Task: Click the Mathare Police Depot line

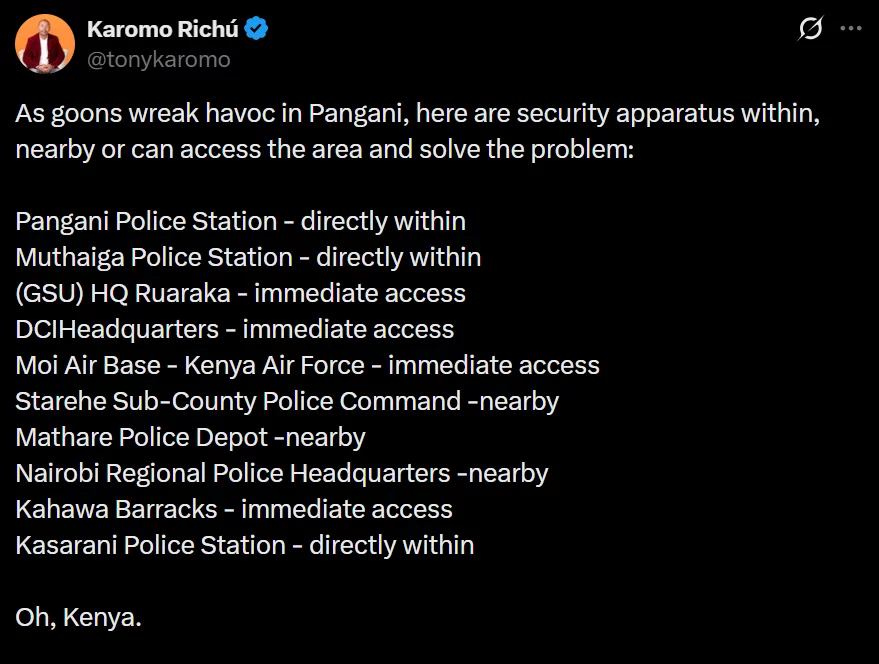Action: (190, 437)
